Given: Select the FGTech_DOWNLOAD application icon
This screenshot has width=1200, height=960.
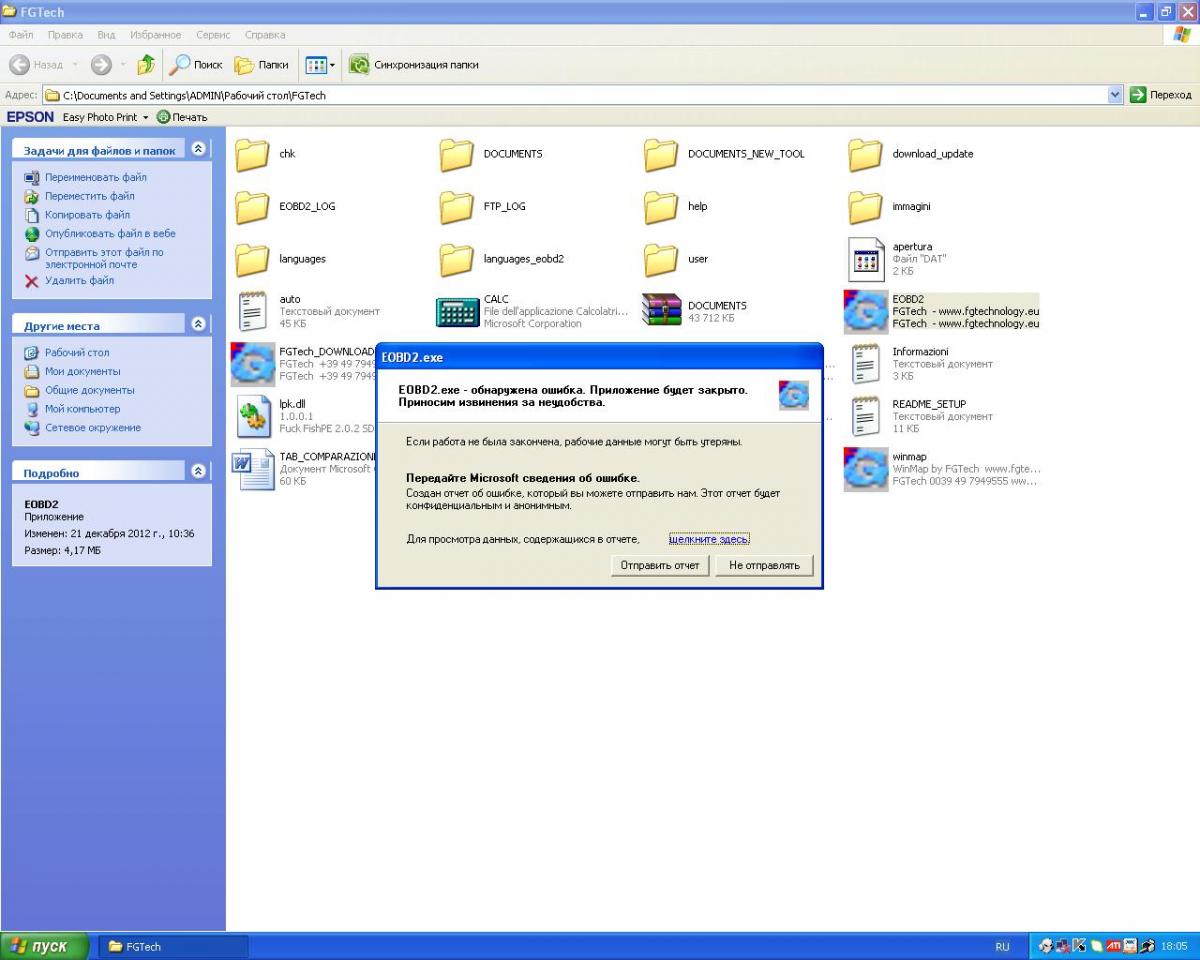Looking at the screenshot, I should pyautogui.click(x=253, y=364).
